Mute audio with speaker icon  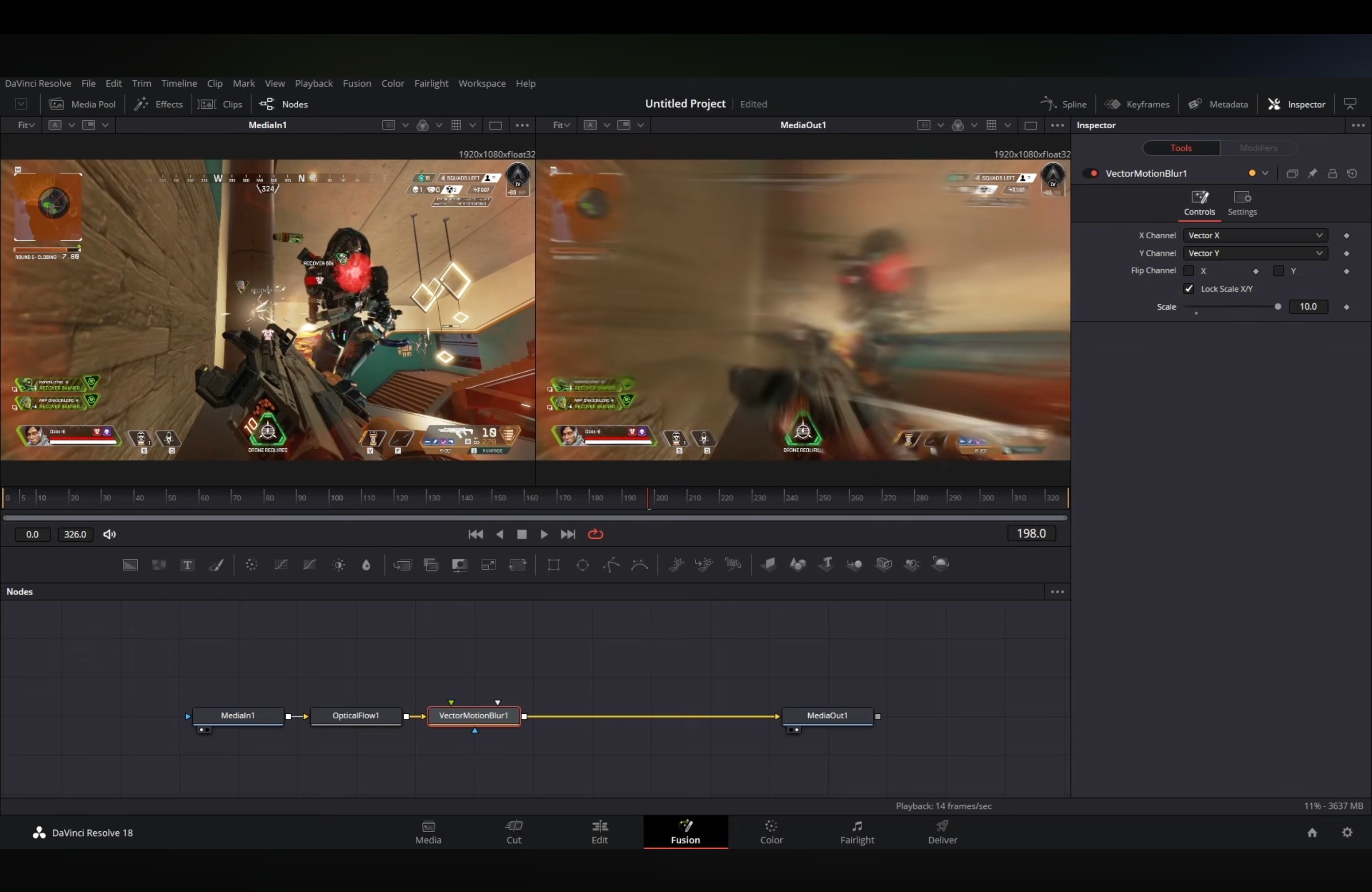click(110, 534)
